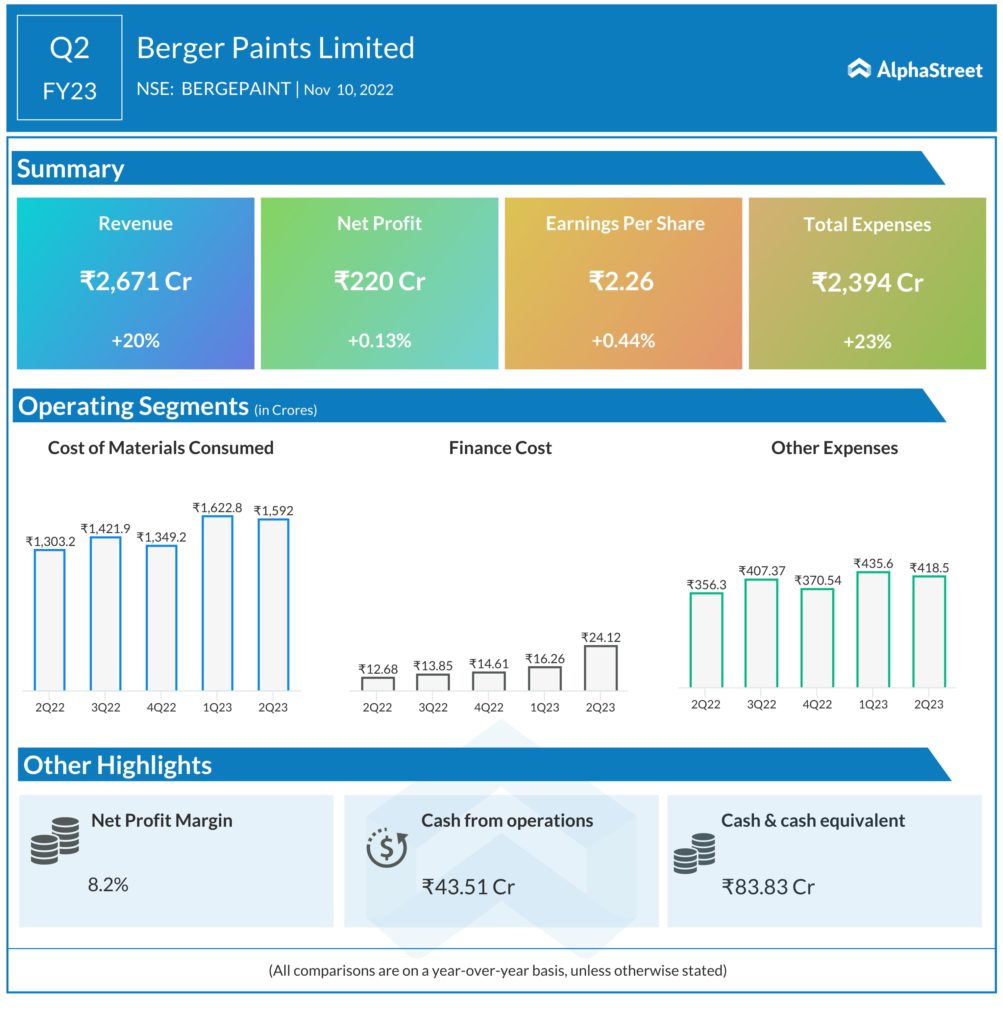Viewport: 1003px width, 1024px height.
Task: Click the NSE: BERGEPAINT ticker text
Action: click(x=213, y=89)
